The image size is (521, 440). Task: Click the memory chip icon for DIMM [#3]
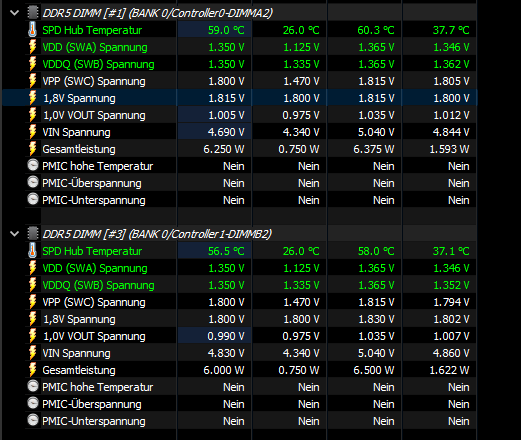click(33, 234)
